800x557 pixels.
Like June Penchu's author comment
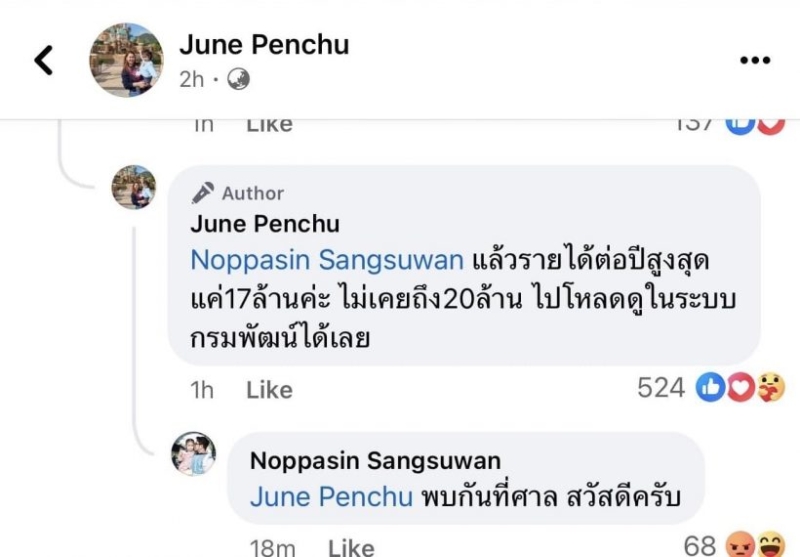[x=269, y=389]
